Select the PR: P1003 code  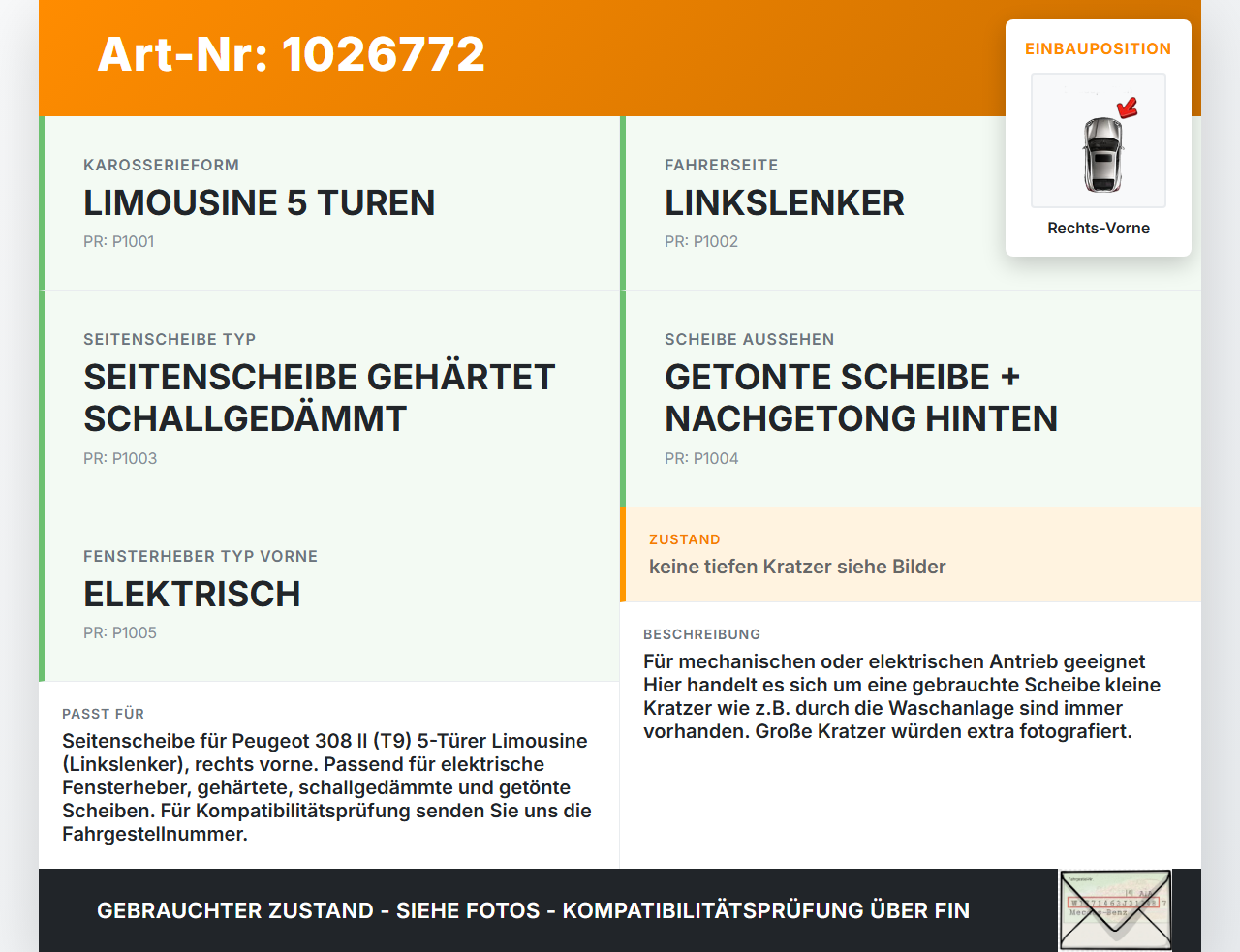pos(120,458)
